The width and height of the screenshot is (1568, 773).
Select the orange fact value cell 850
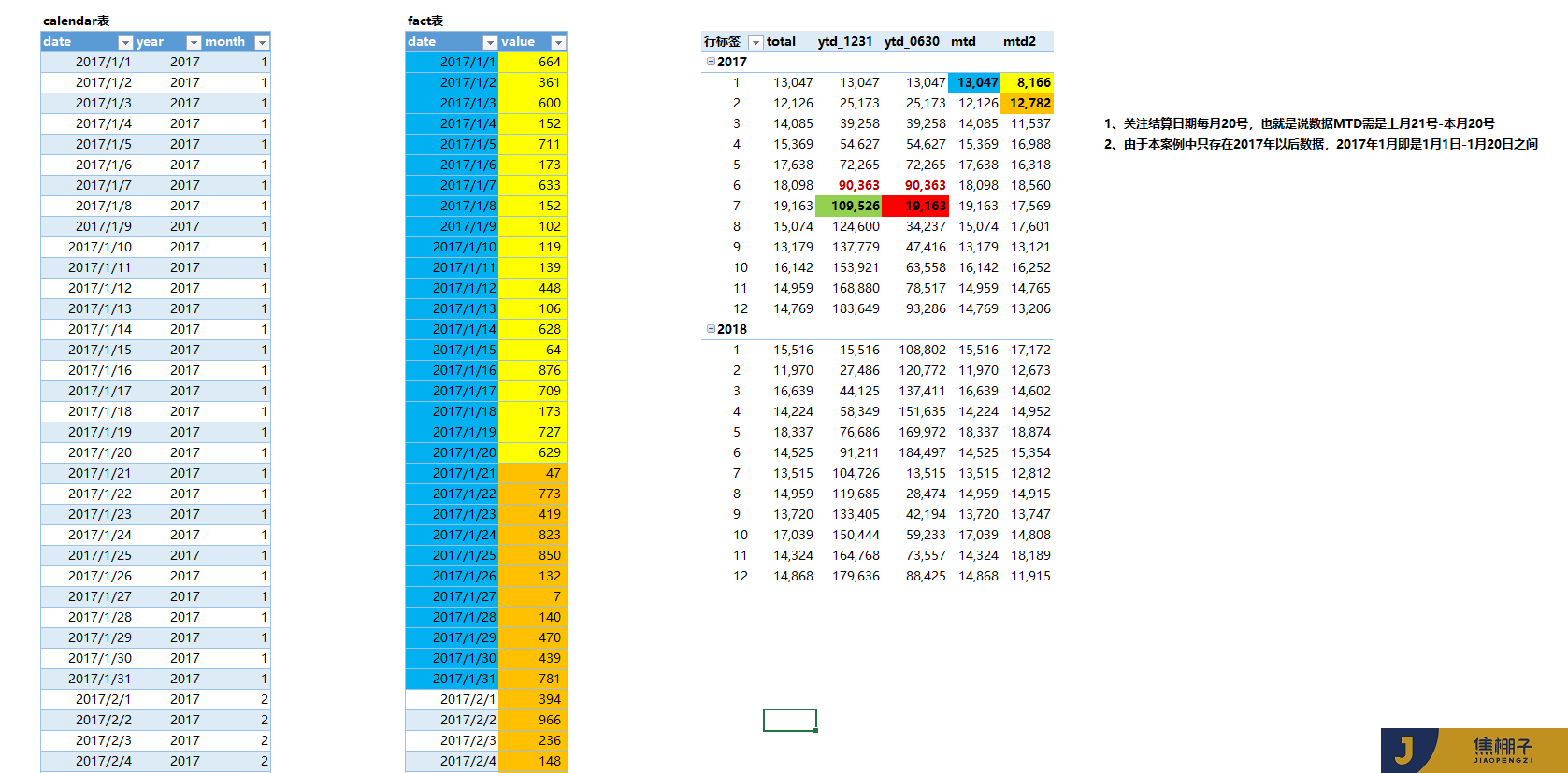click(x=532, y=555)
